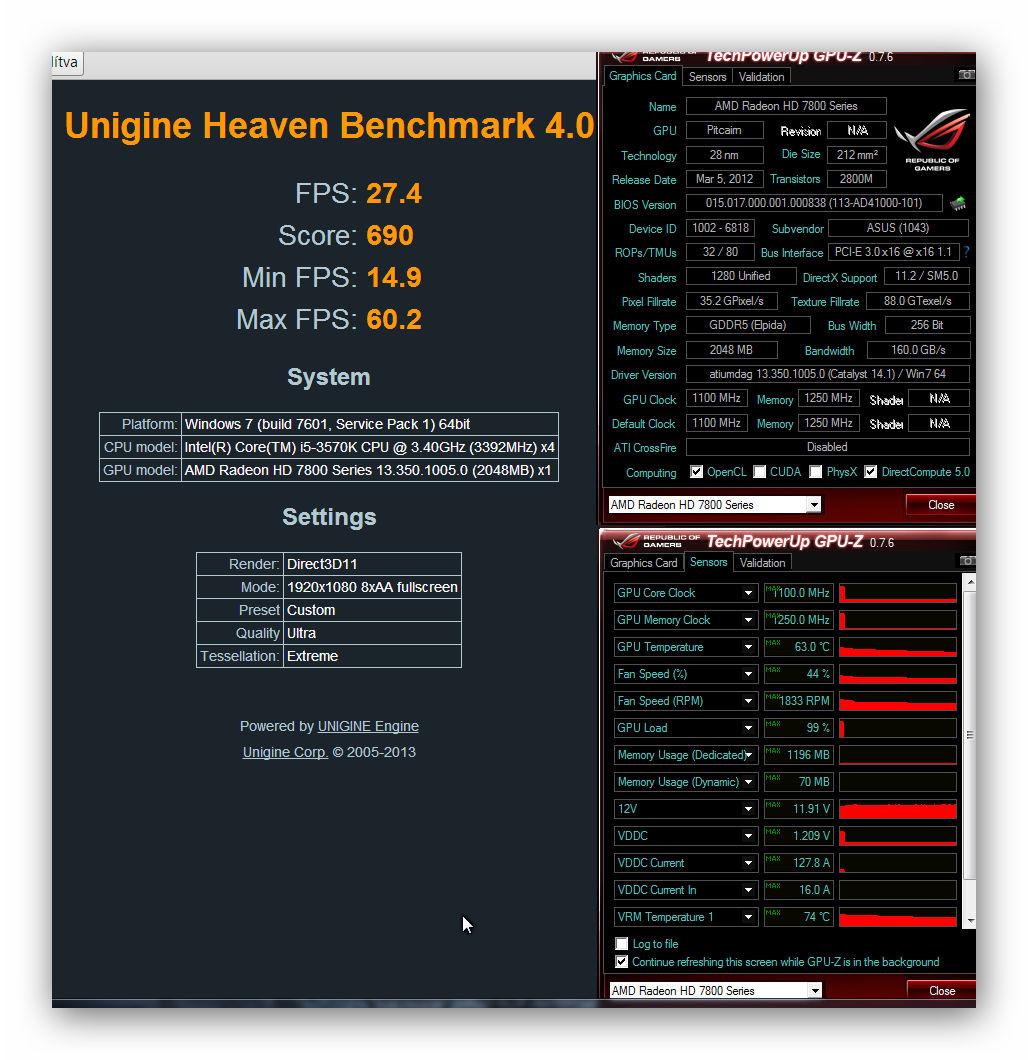Open the Fan Speed (RPM) sensor dropdown

[x=748, y=701]
